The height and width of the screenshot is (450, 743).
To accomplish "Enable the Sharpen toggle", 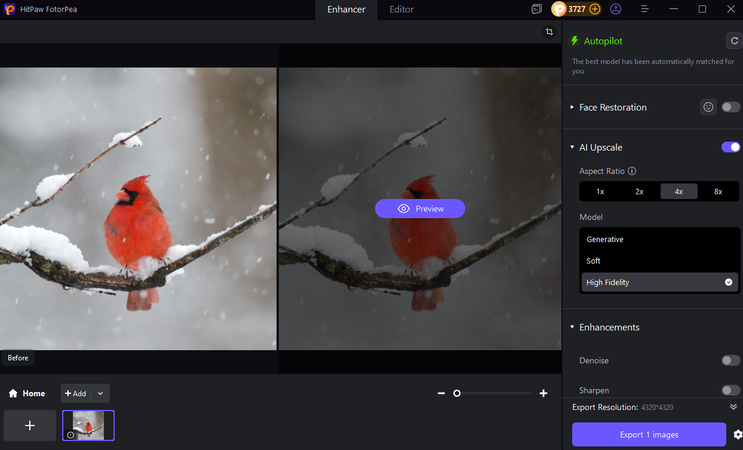I will [730, 390].
